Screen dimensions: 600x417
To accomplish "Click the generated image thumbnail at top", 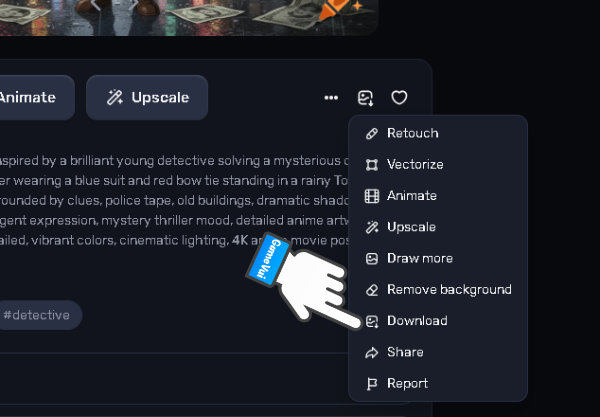I will point(188,17).
